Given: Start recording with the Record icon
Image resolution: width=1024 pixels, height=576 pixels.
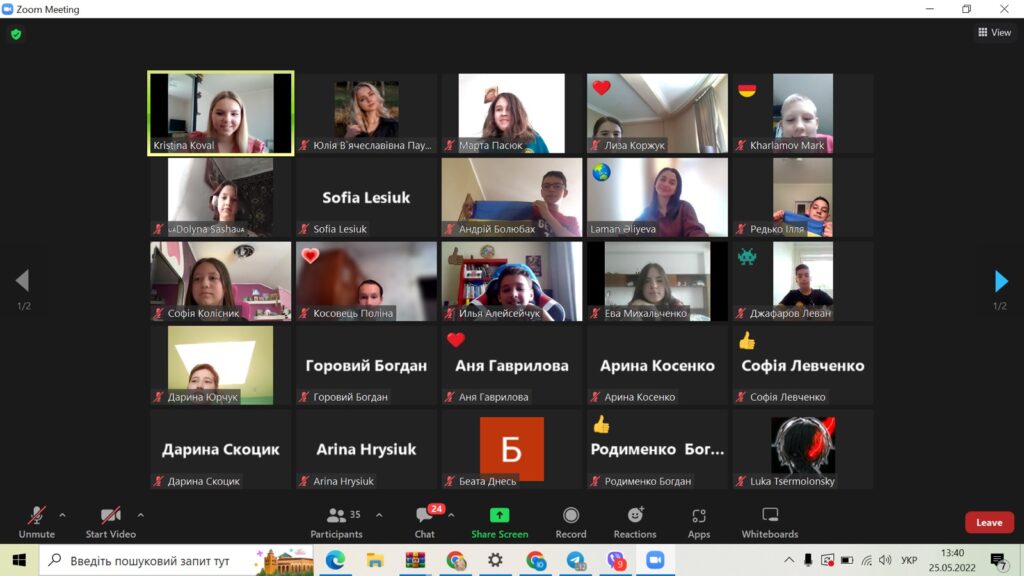Looking at the screenshot, I should point(570,520).
